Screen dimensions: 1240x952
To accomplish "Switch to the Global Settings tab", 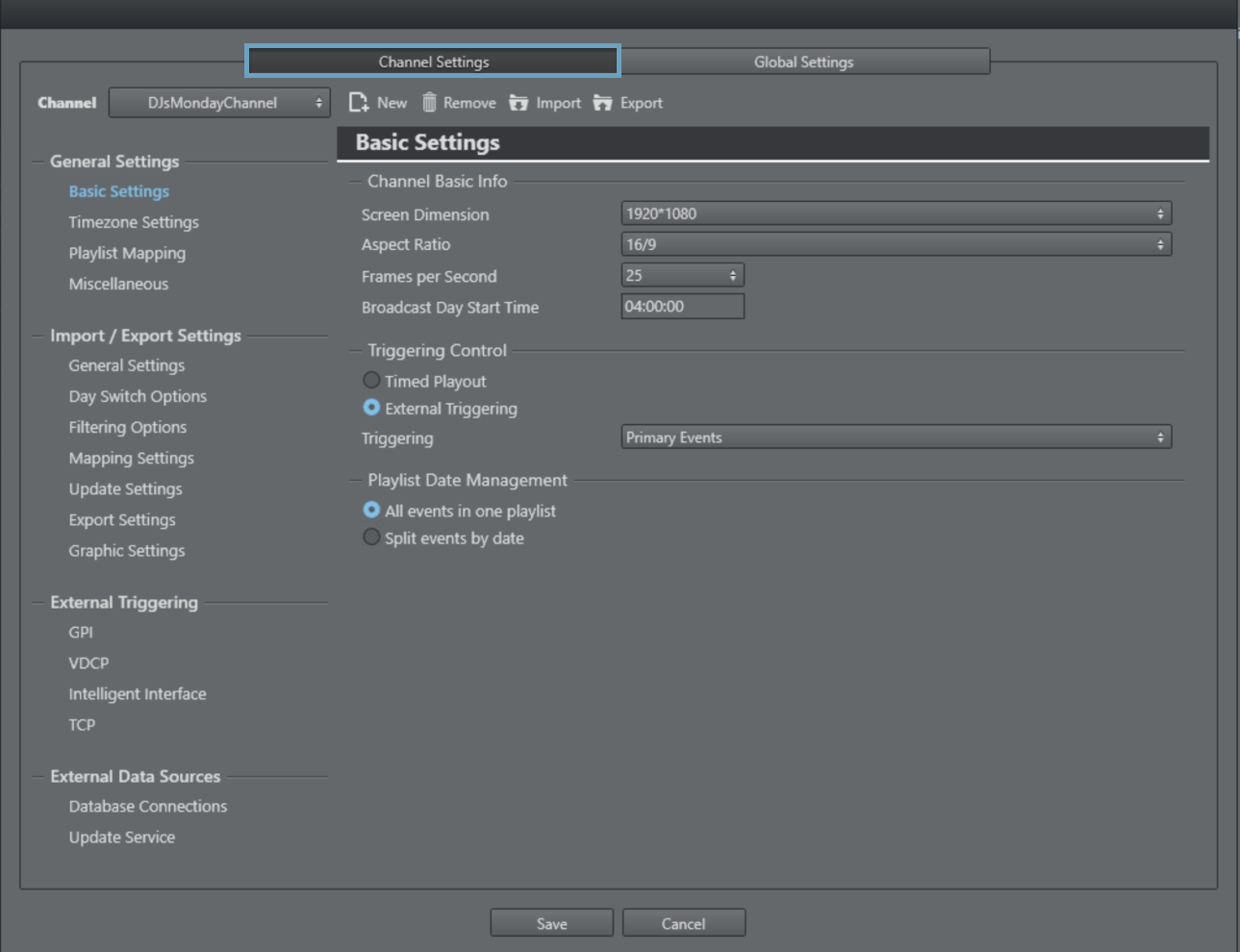I will pyautogui.click(x=803, y=62).
